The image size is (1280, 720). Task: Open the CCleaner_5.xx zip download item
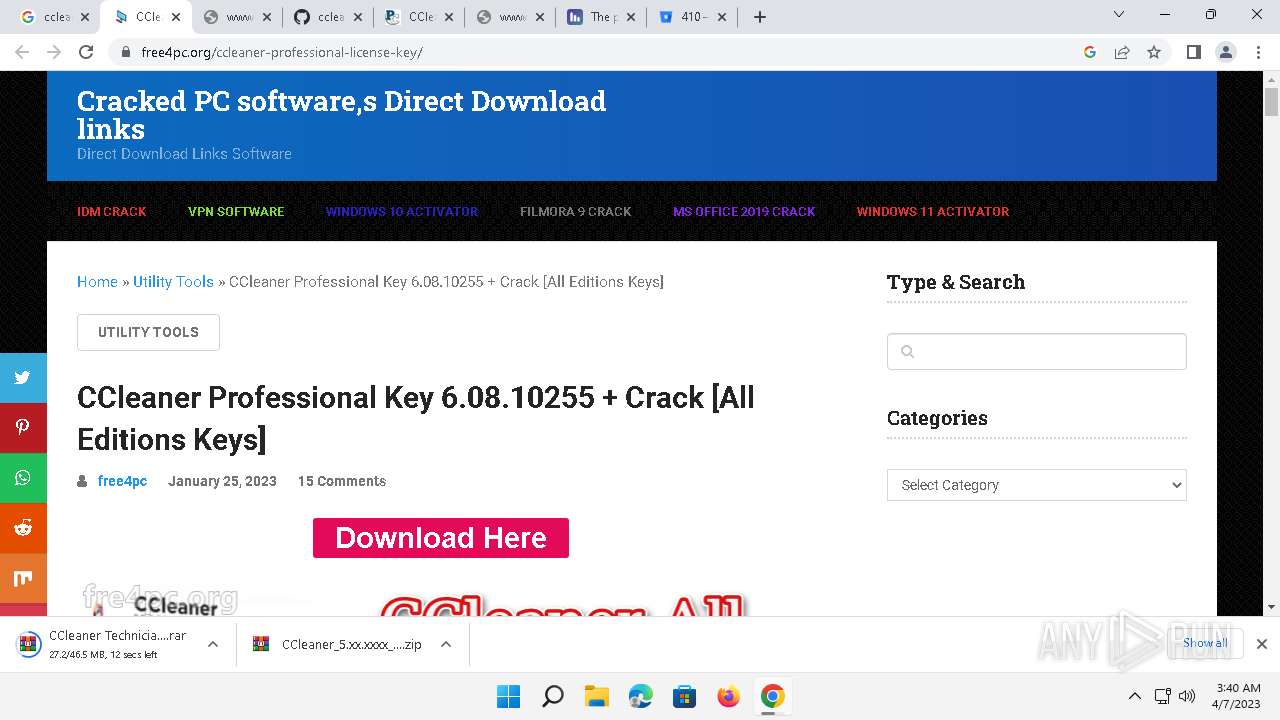(338, 644)
